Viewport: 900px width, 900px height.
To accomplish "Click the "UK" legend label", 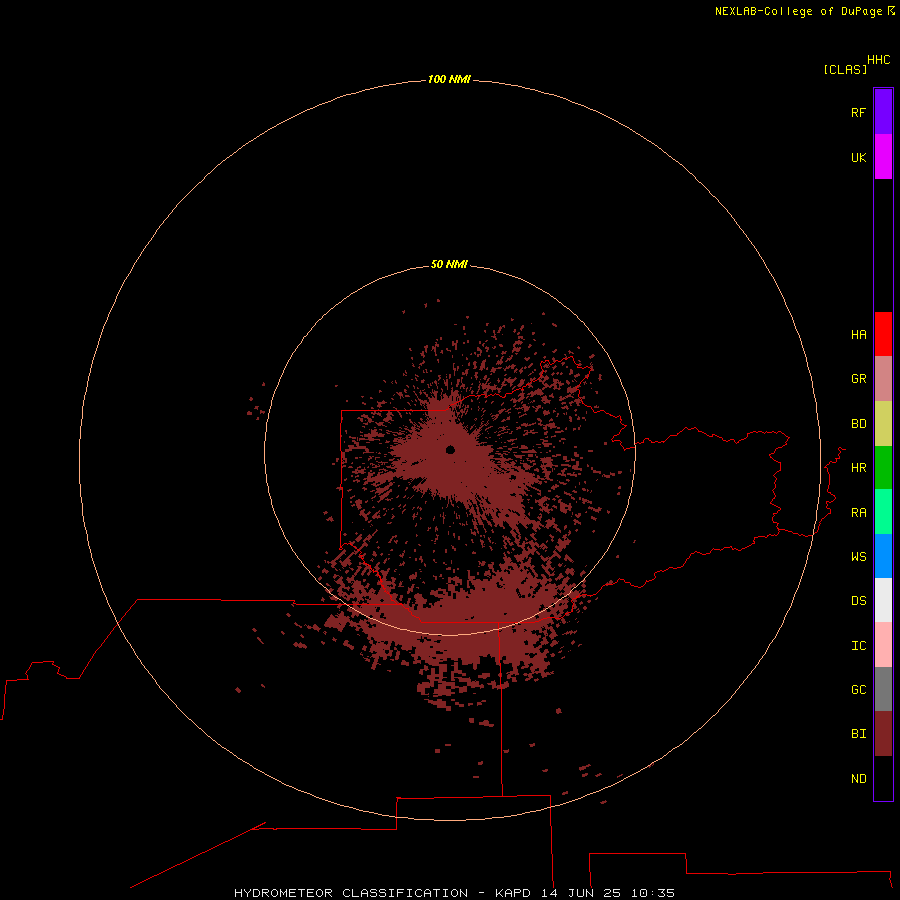I will (858, 157).
